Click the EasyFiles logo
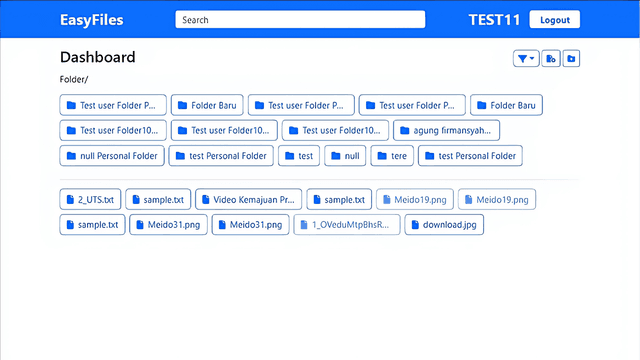The width and height of the screenshot is (640, 360). click(x=91, y=20)
